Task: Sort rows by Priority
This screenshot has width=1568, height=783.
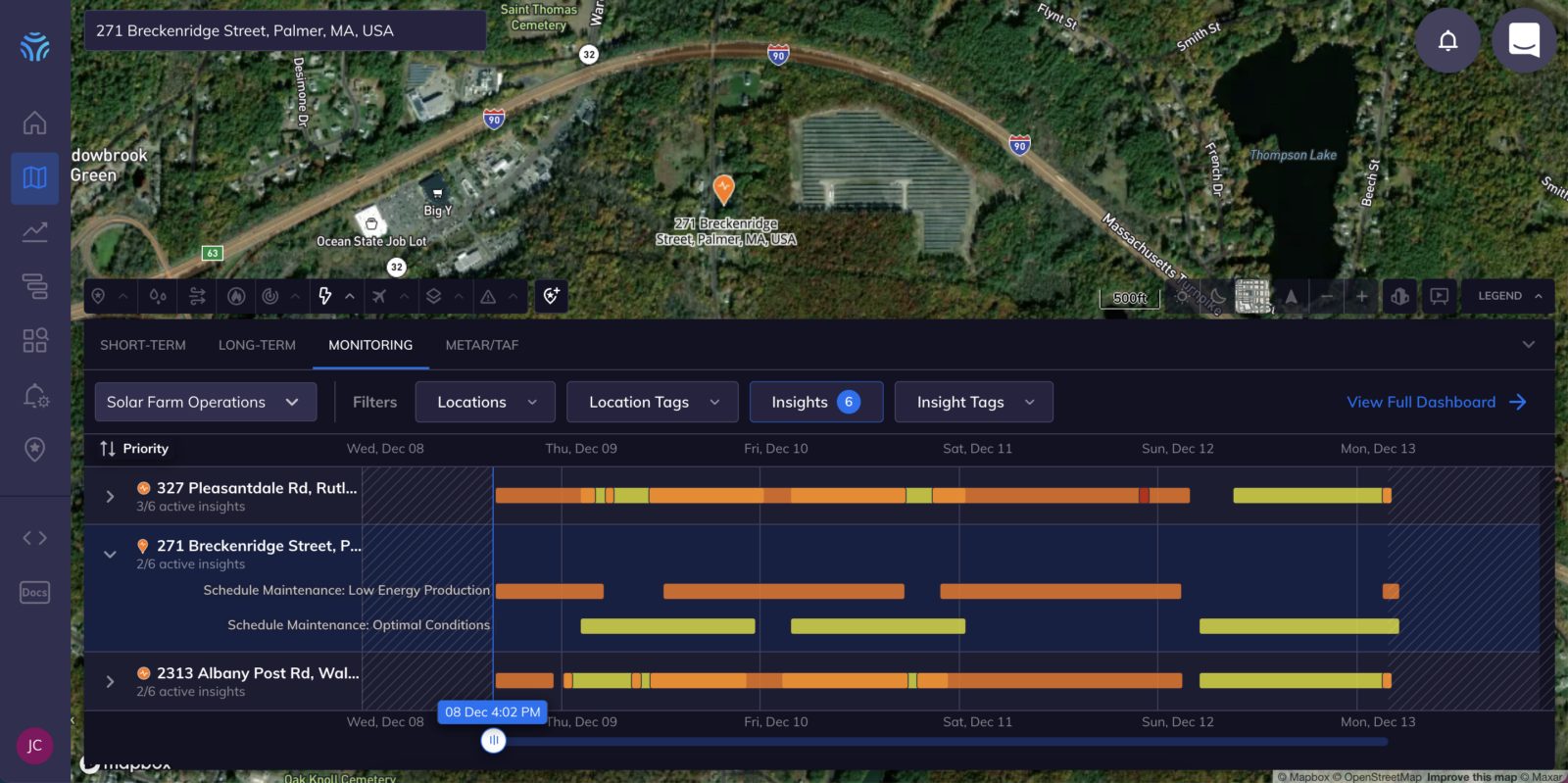Action: coord(134,449)
